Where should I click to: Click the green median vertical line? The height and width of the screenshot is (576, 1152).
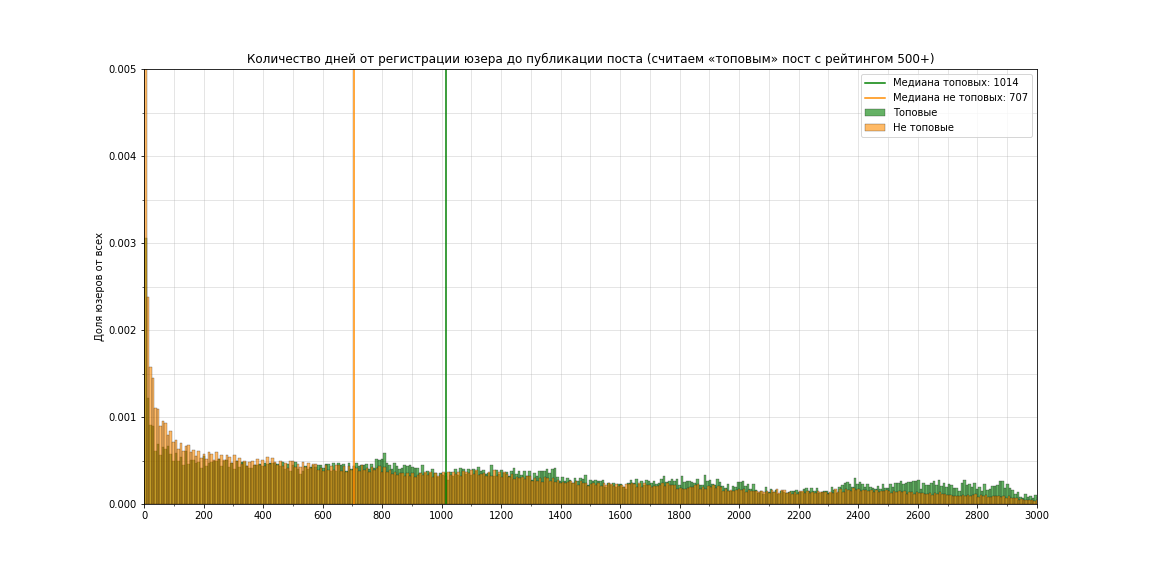[445, 287]
